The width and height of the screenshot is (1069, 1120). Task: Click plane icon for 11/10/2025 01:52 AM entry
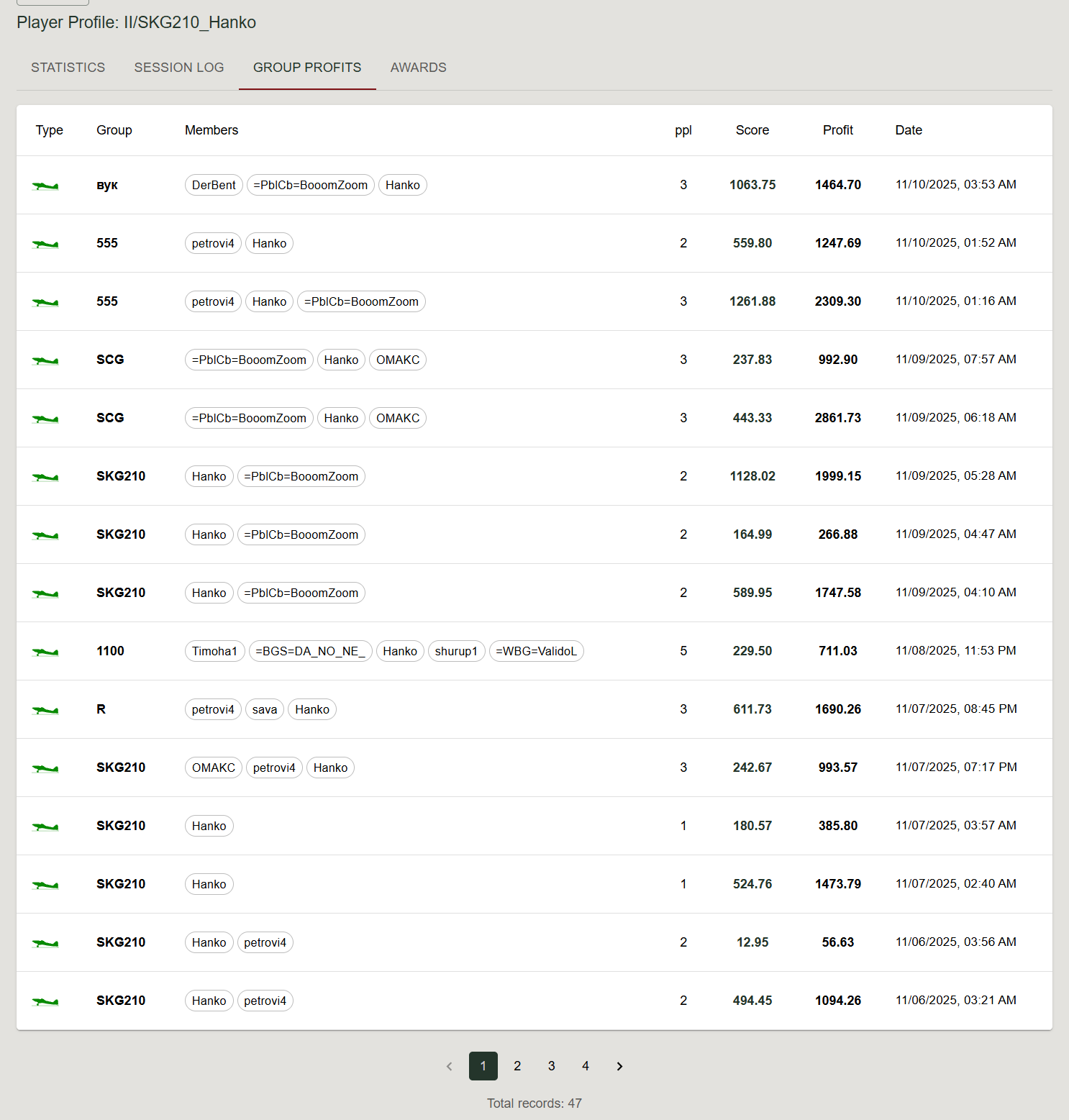45,245
